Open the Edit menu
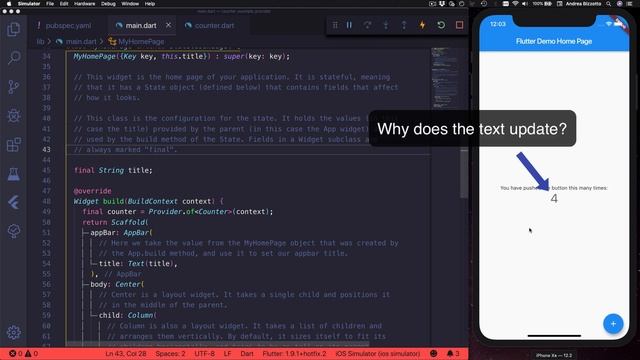This screenshot has width=640, height=360. point(64,4)
